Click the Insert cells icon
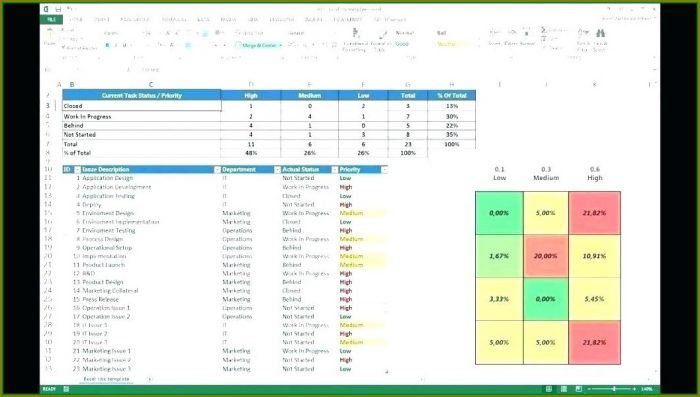The width and height of the screenshot is (700, 397). [495, 33]
